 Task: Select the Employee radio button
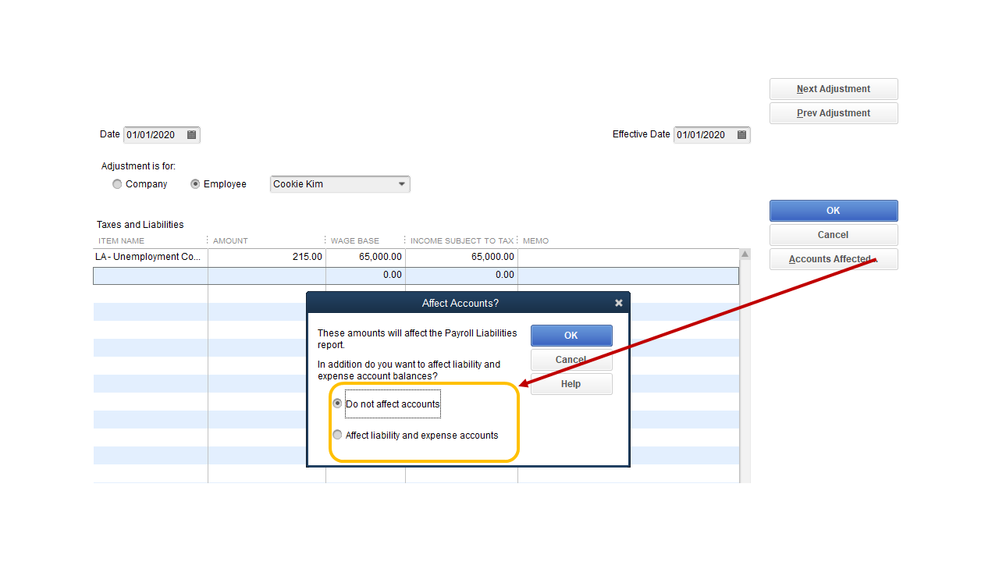(195, 184)
